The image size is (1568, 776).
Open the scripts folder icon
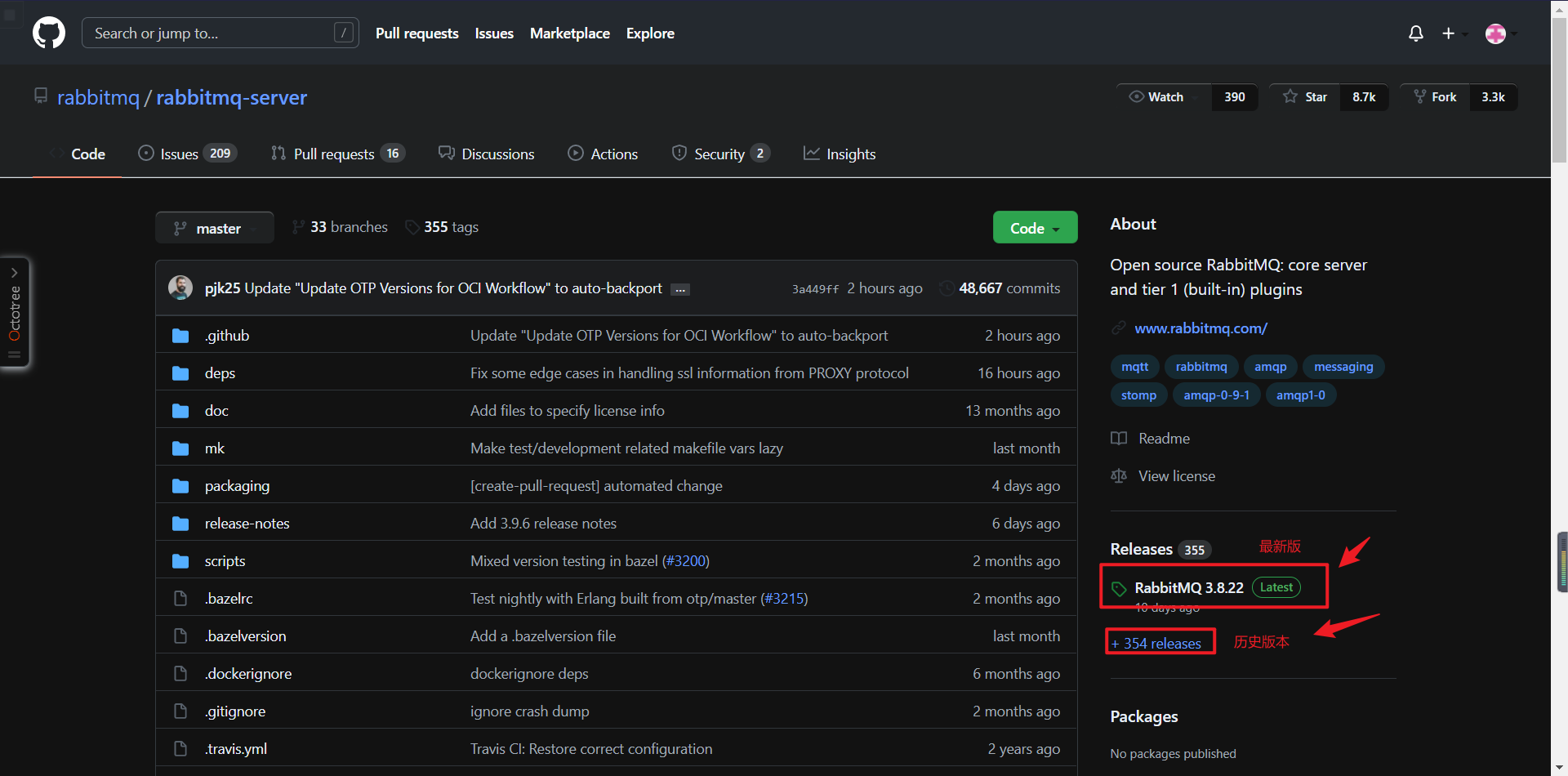point(180,561)
